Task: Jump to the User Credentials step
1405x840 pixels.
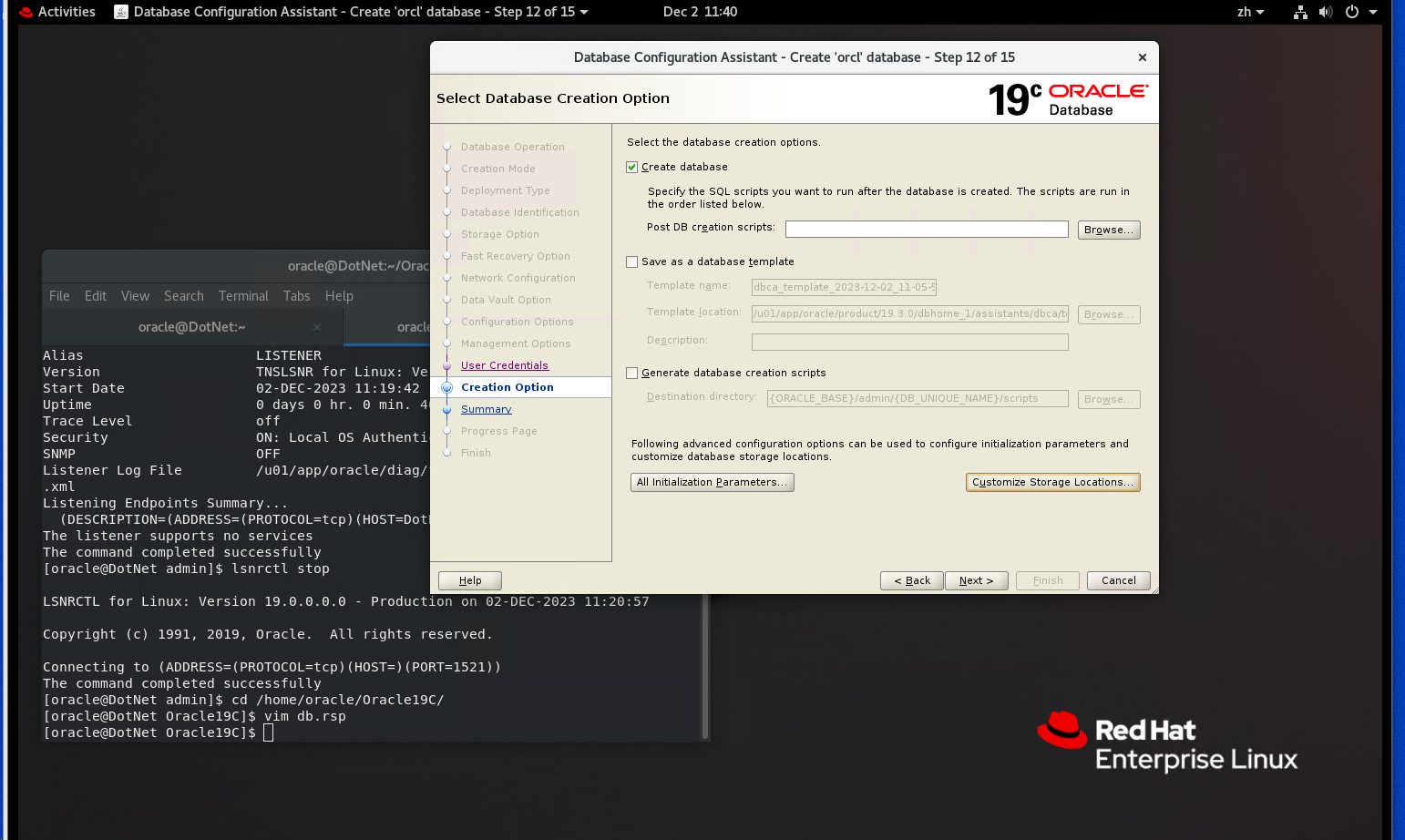Action: pyautogui.click(x=505, y=366)
